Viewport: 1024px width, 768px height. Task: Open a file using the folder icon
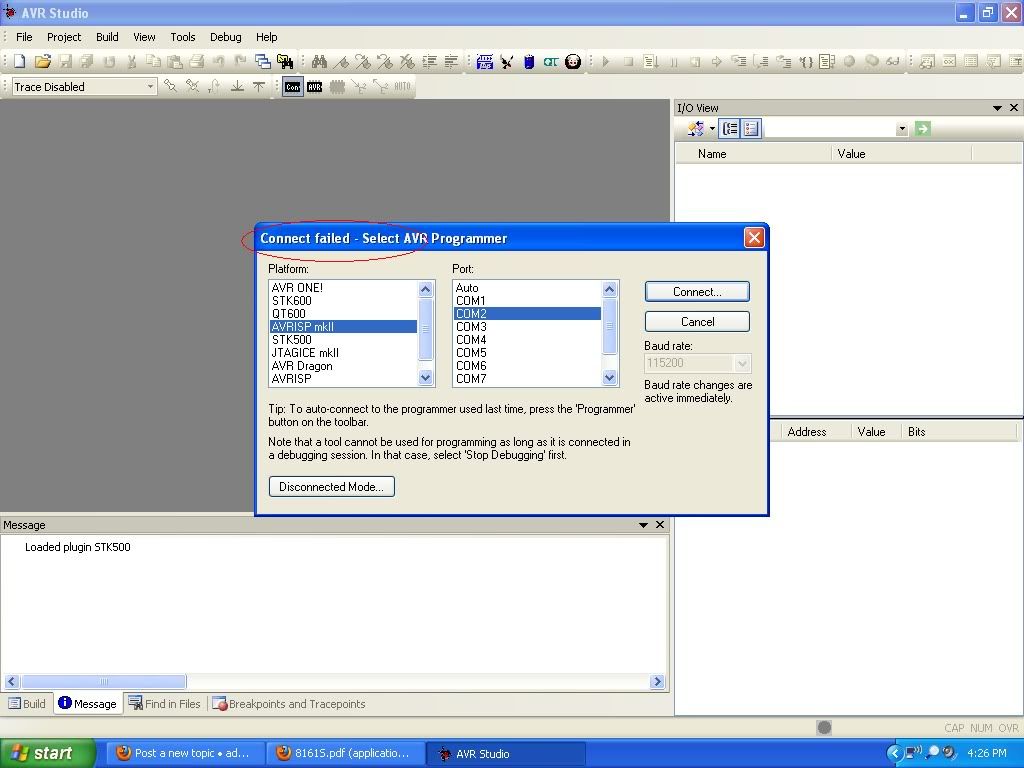coord(42,61)
